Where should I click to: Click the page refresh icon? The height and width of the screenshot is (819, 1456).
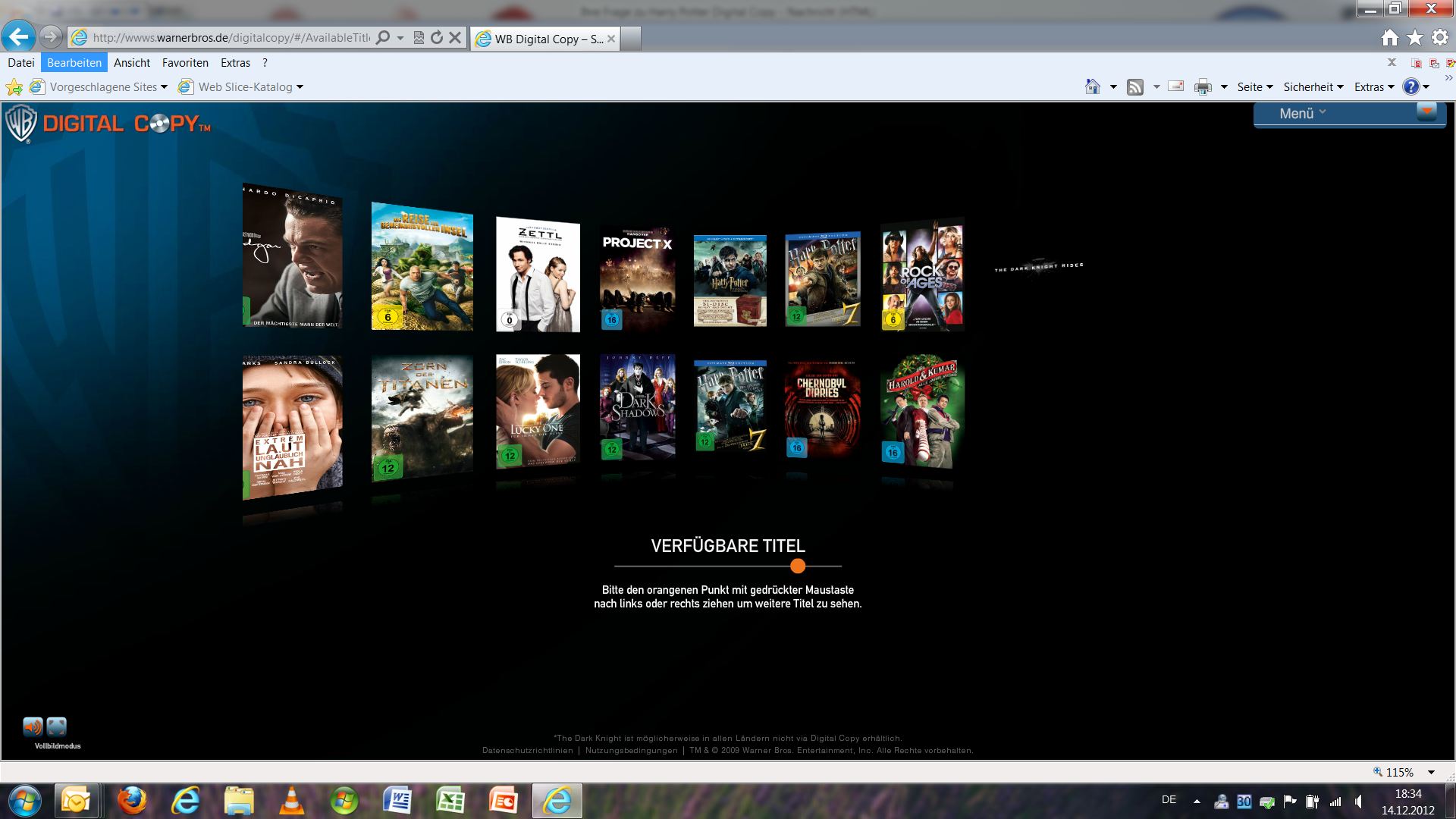pyautogui.click(x=437, y=37)
